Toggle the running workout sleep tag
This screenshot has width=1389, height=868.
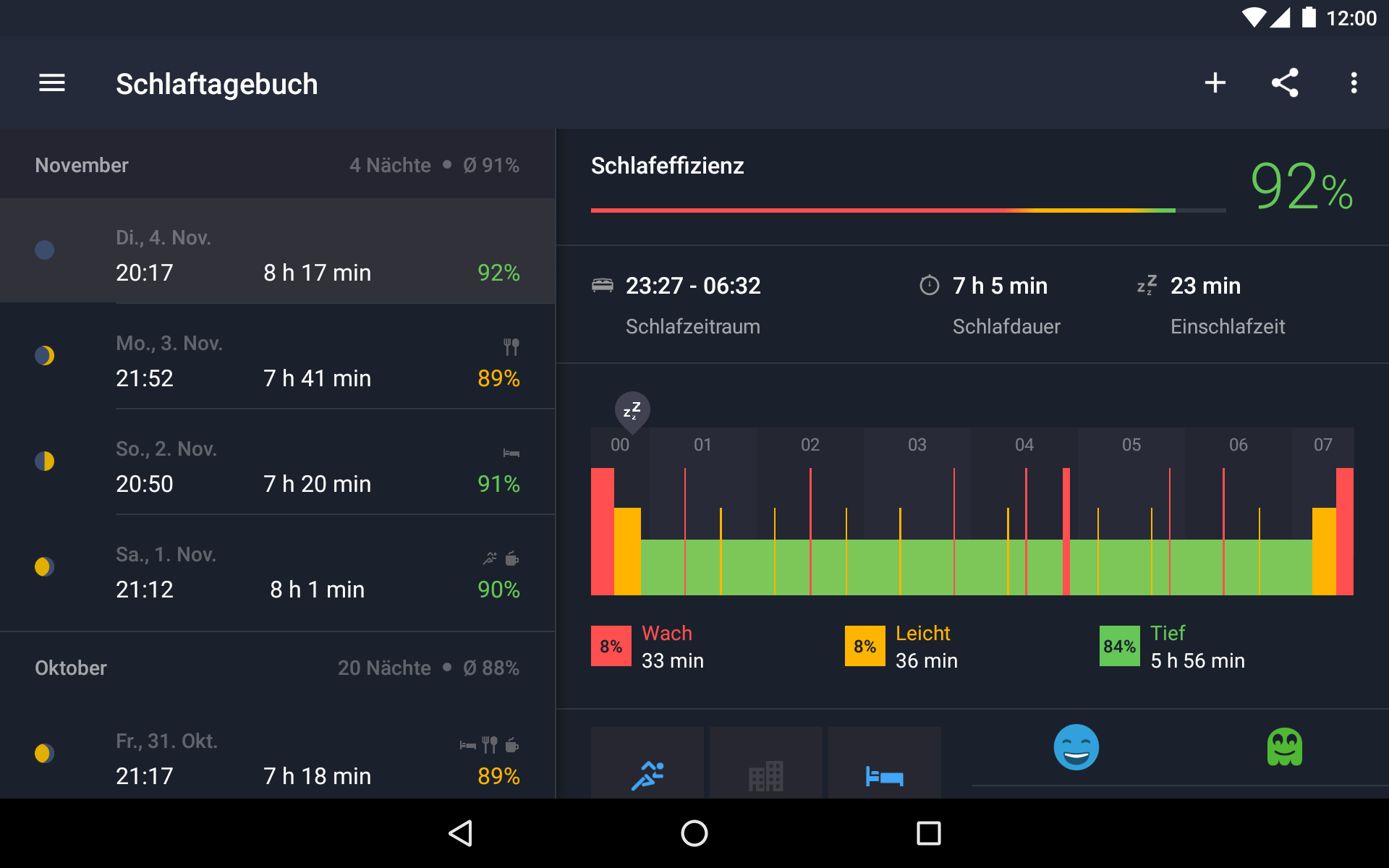647,763
